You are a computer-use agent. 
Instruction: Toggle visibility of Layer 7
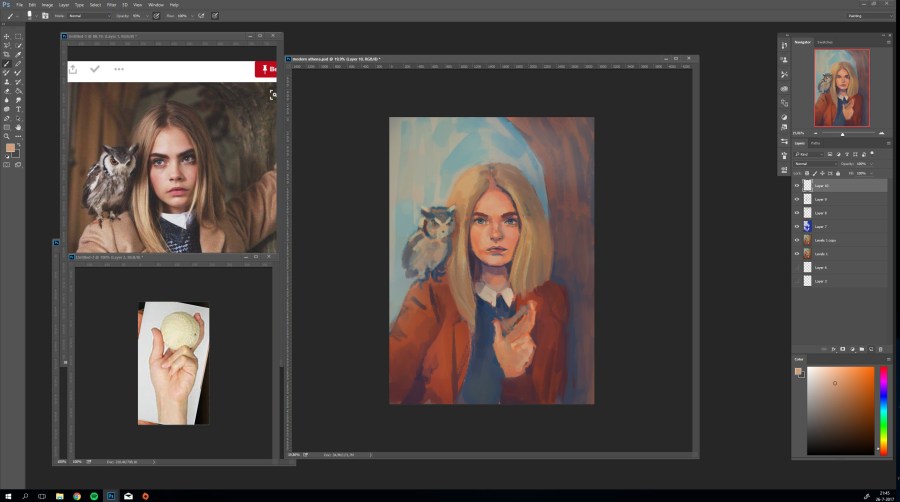tap(797, 227)
